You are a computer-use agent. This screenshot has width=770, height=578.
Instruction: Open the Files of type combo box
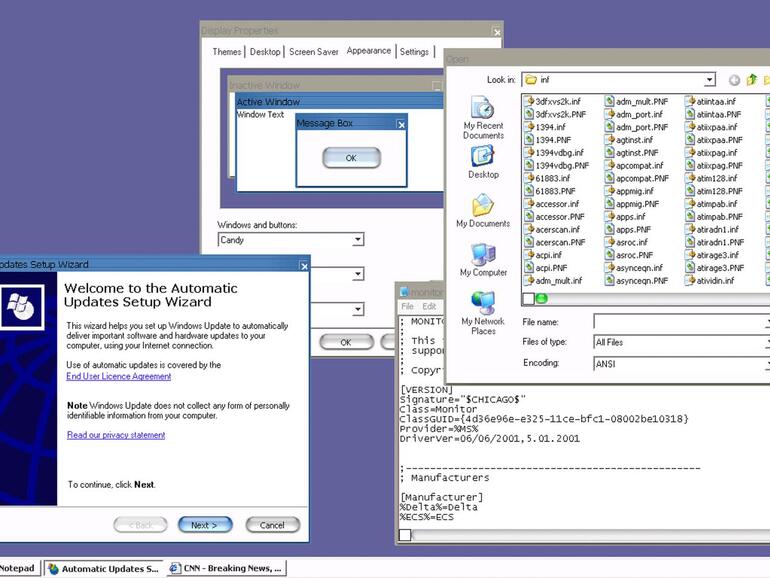coord(682,342)
